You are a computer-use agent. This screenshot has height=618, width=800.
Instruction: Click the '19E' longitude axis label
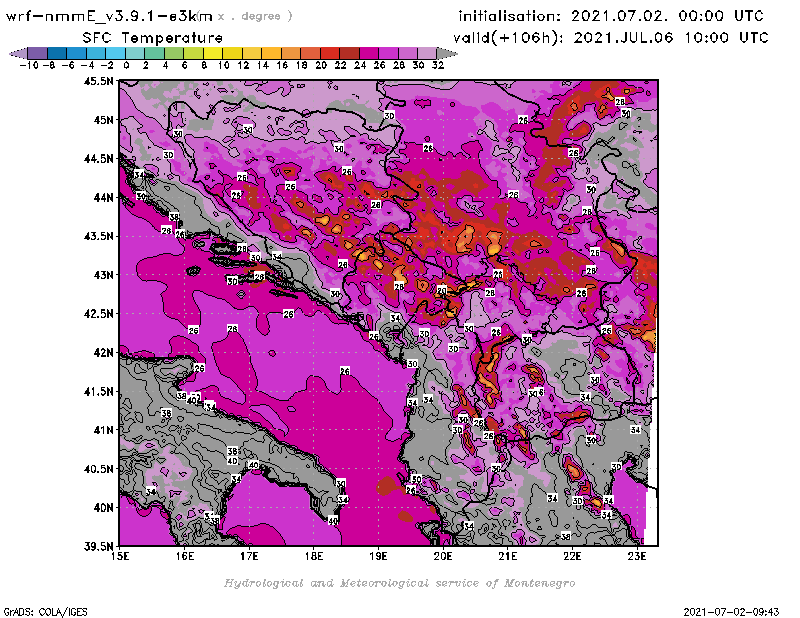tap(379, 556)
